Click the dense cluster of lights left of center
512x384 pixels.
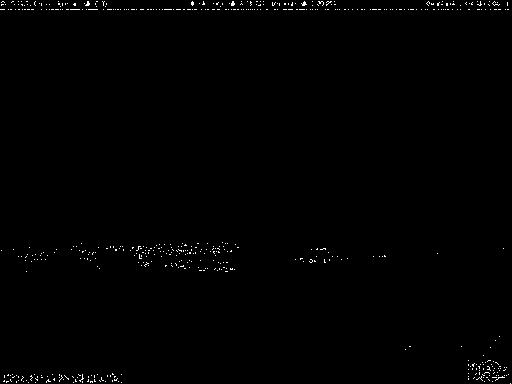point(185,256)
